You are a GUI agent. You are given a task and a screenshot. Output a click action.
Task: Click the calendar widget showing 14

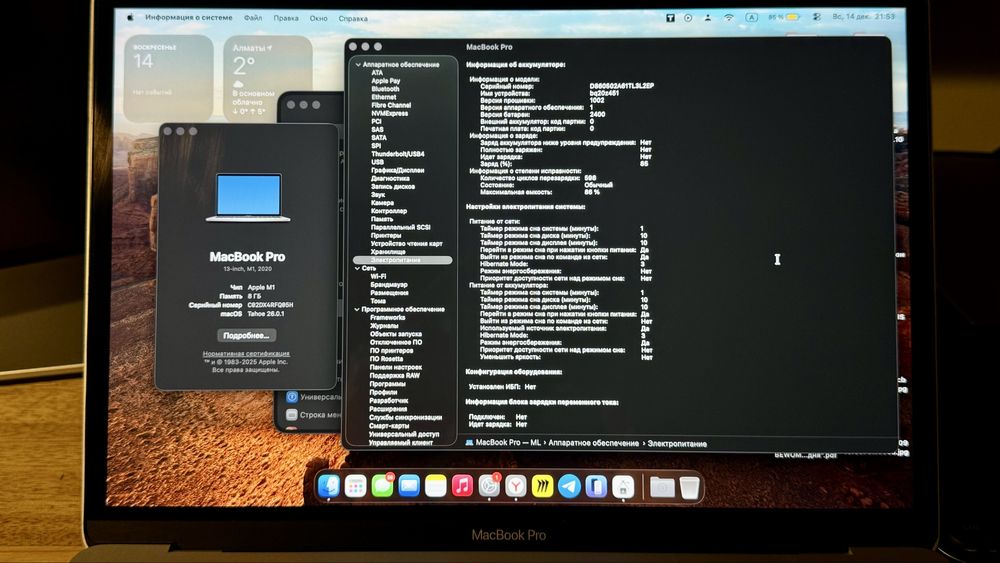tap(168, 78)
